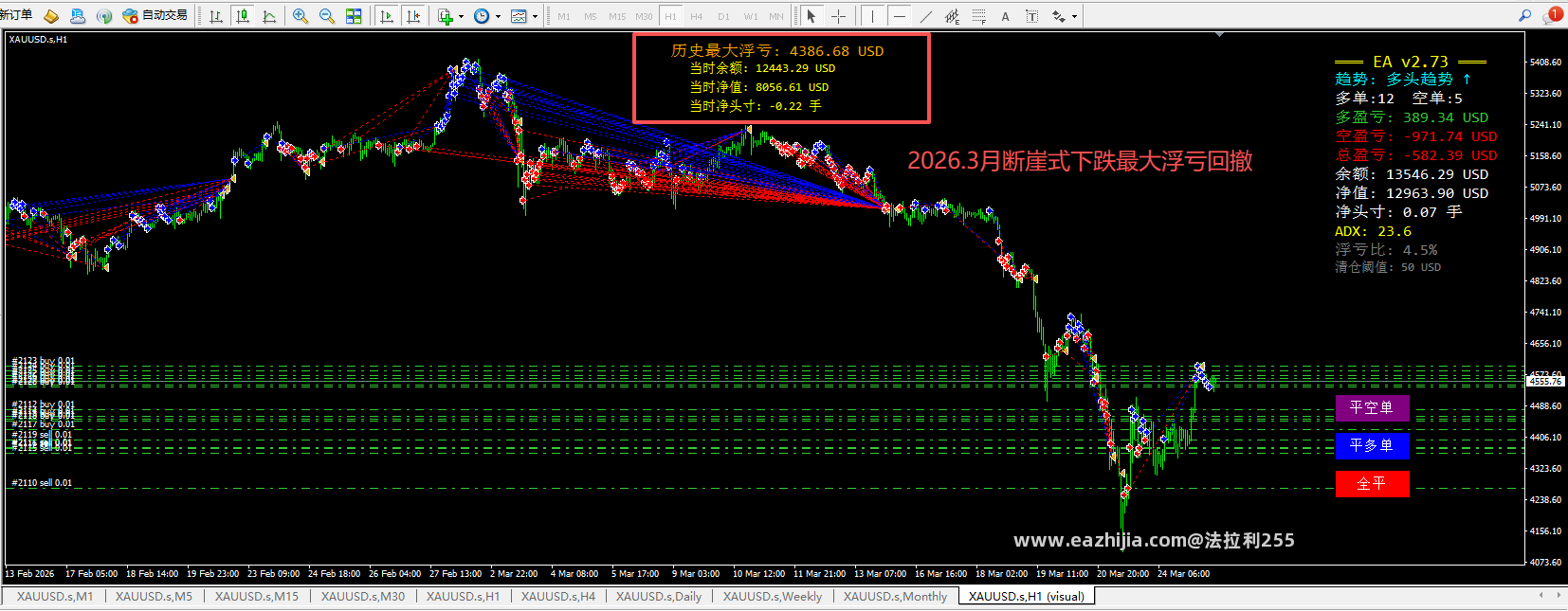The image size is (1568, 611).
Task: Select the H1 timeframe button
Action: (670, 16)
